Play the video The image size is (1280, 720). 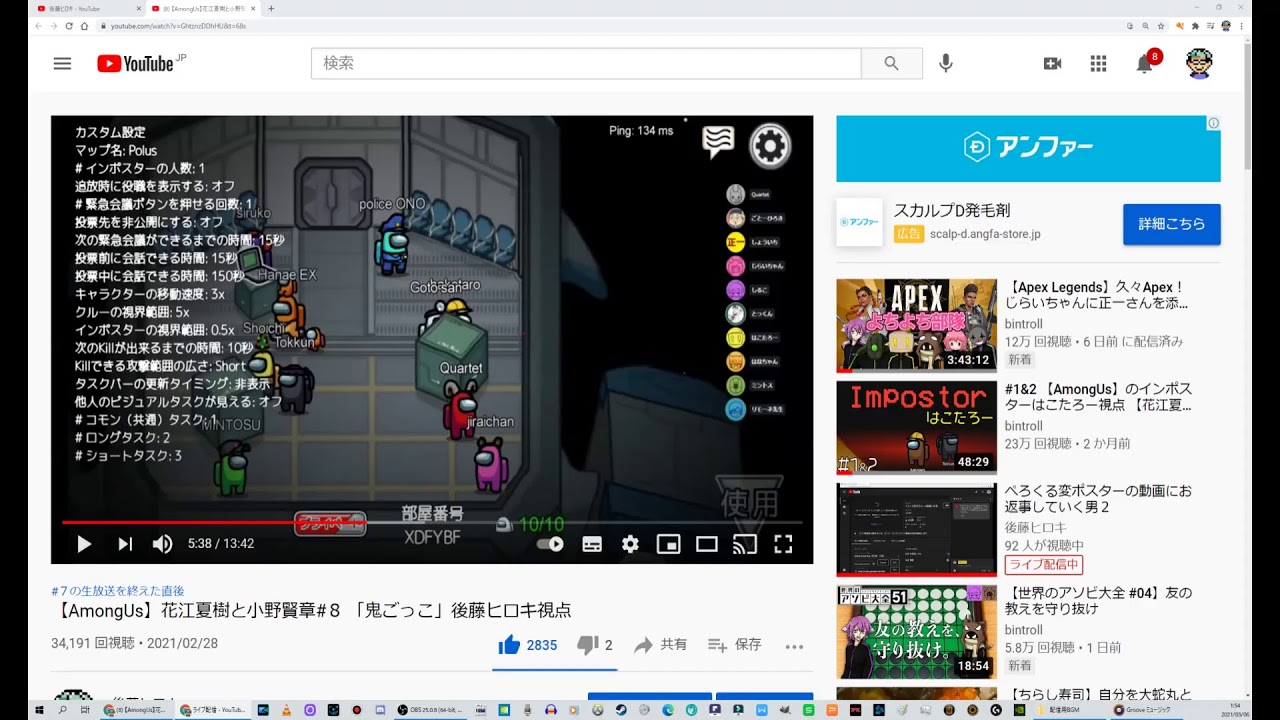[x=84, y=544]
